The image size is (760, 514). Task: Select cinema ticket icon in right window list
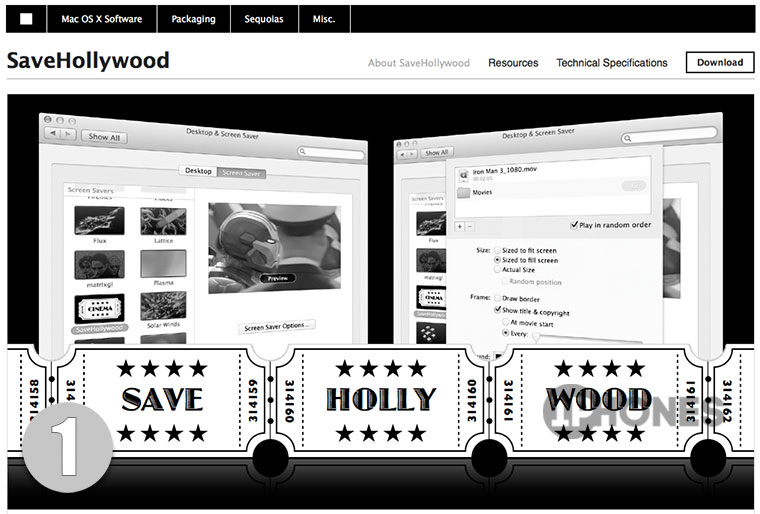(x=431, y=298)
